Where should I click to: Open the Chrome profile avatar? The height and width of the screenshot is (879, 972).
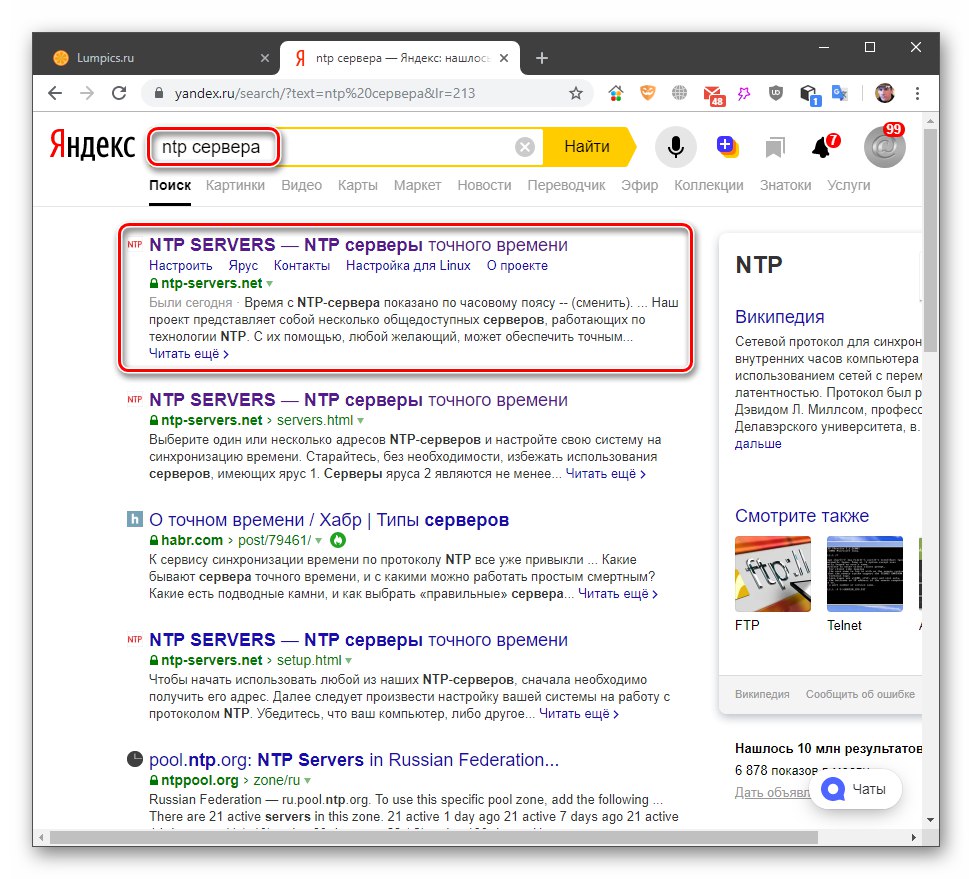pyautogui.click(x=885, y=93)
